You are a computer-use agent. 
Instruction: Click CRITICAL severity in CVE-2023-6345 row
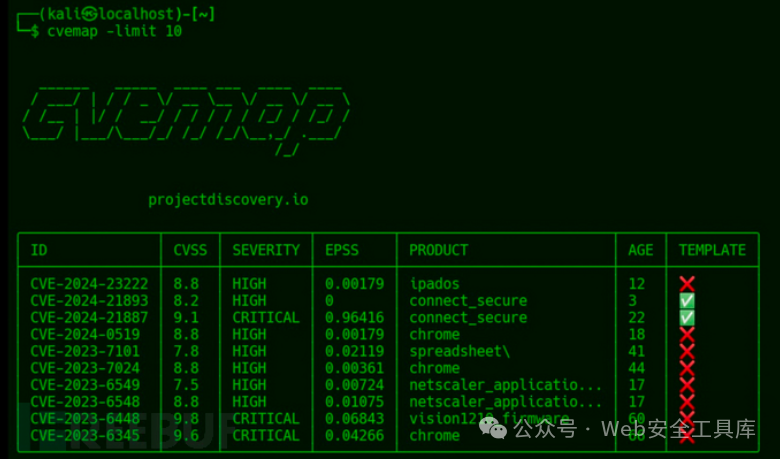coord(266,436)
